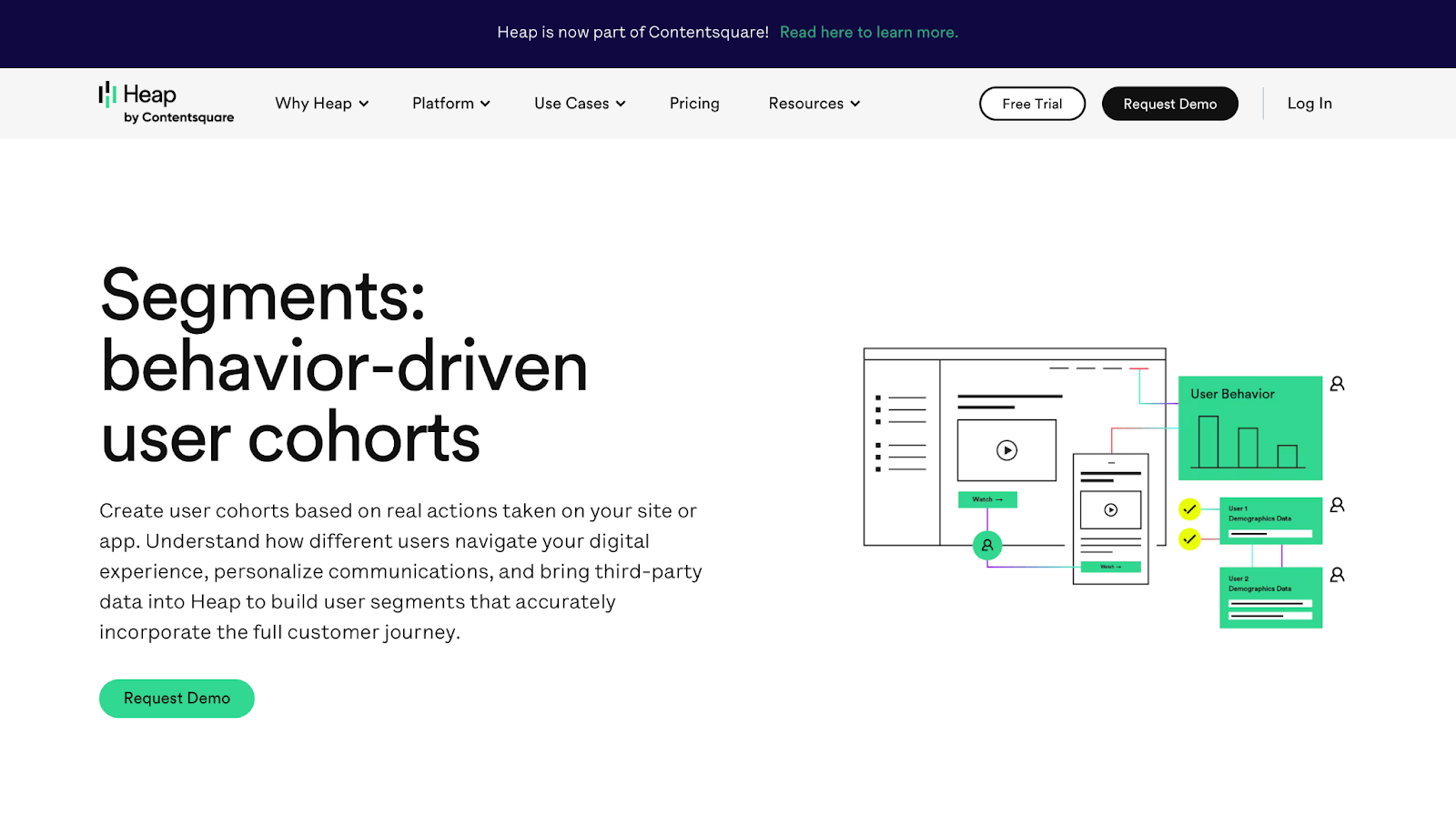Click the Heap is now part of Contentsquare text
Screen dimensions: 1456x825
pyautogui.click(x=633, y=33)
